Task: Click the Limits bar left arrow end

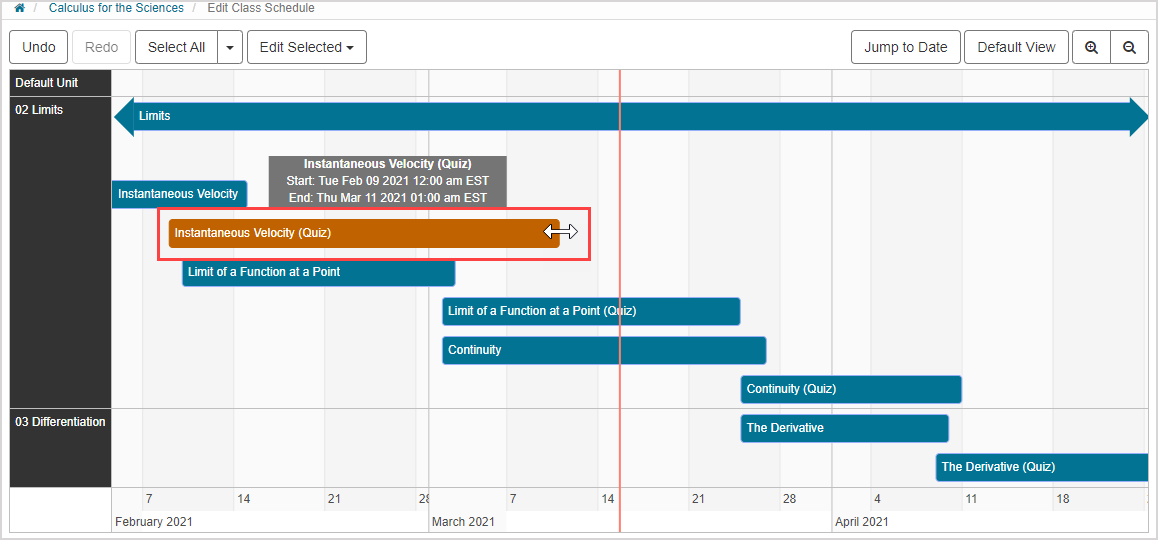Action: pos(124,116)
